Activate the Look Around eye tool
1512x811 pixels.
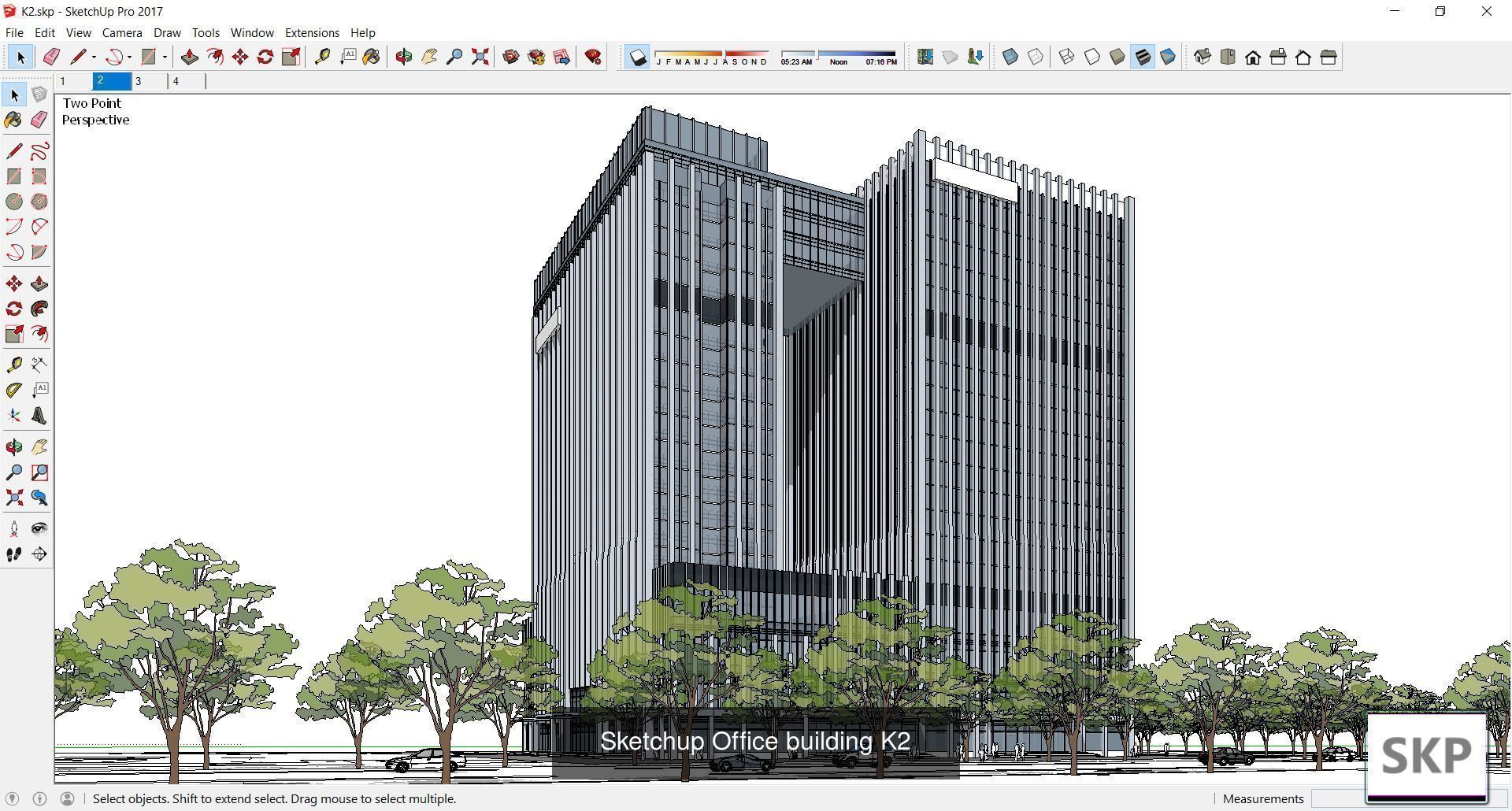[x=39, y=529]
